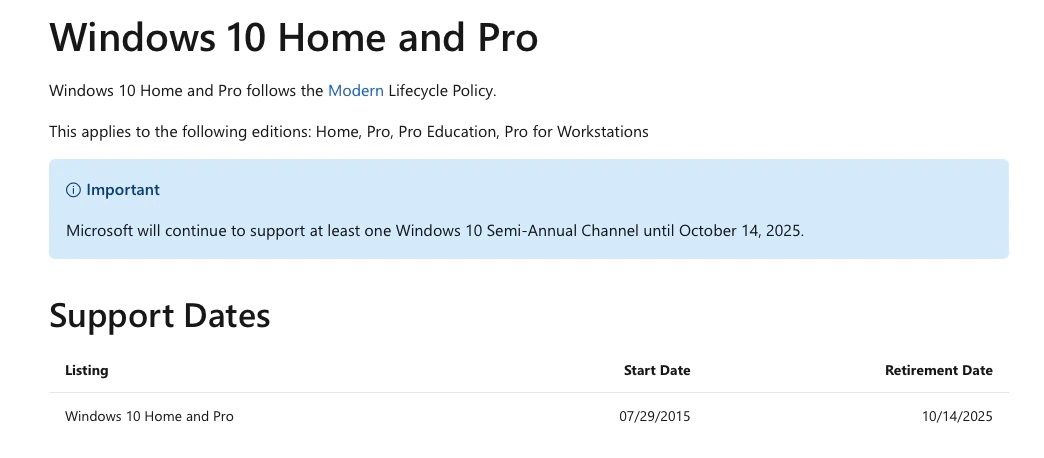Click 'October 14, 2025' in the alert box

pyautogui.click(x=741, y=231)
